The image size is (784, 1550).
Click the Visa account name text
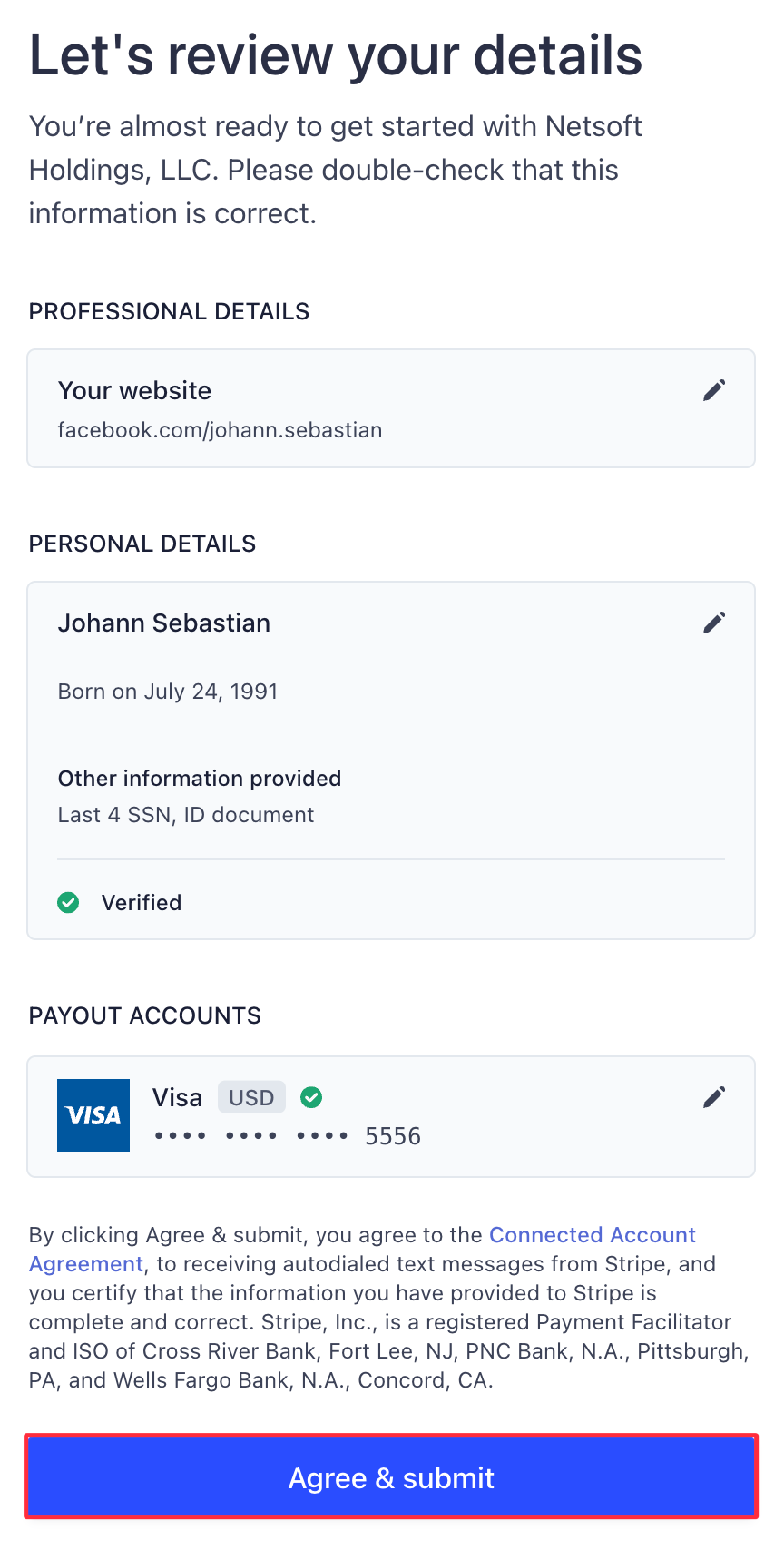[177, 1098]
